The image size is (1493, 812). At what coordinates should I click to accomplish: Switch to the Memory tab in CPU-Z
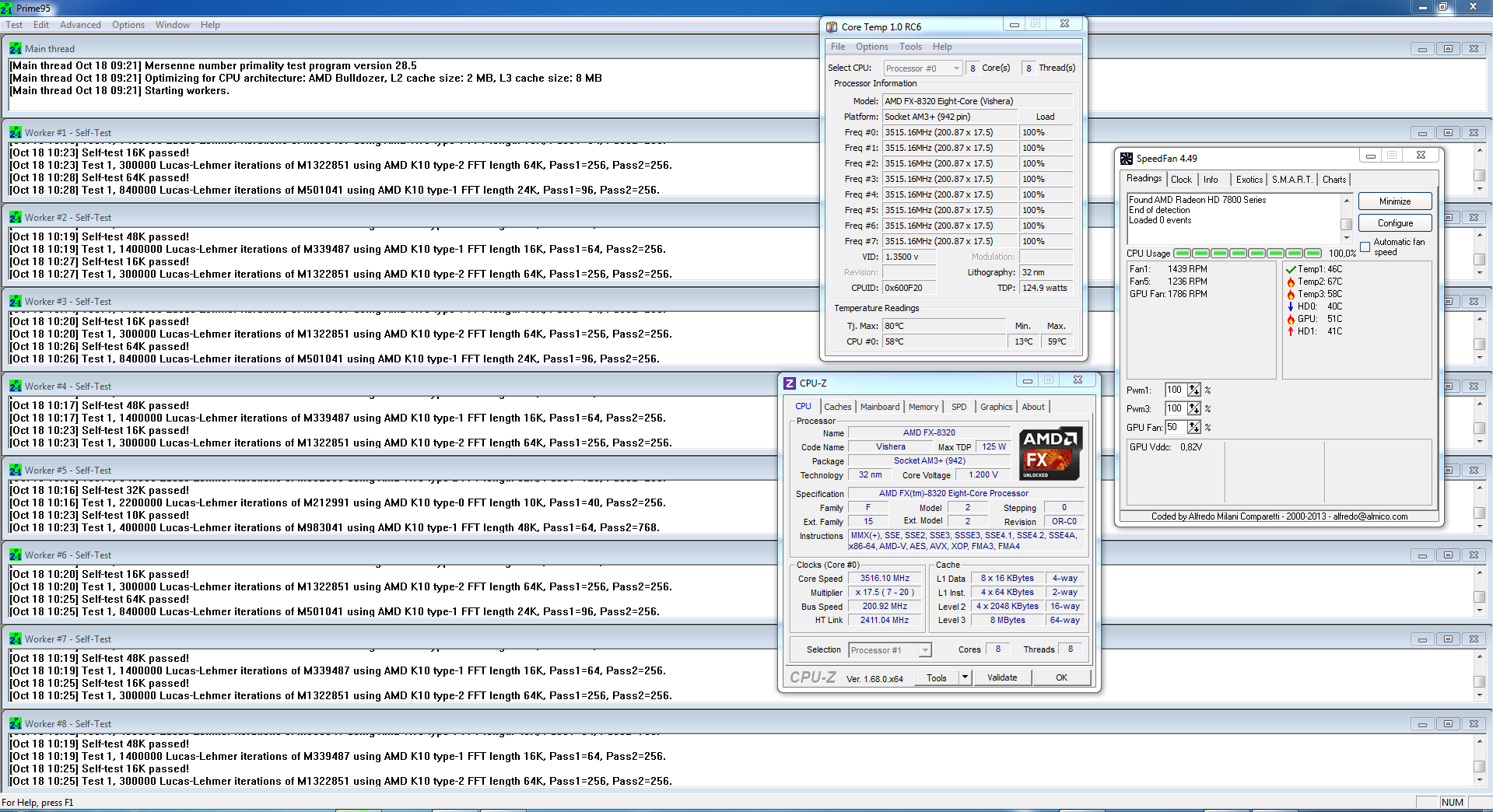(923, 407)
